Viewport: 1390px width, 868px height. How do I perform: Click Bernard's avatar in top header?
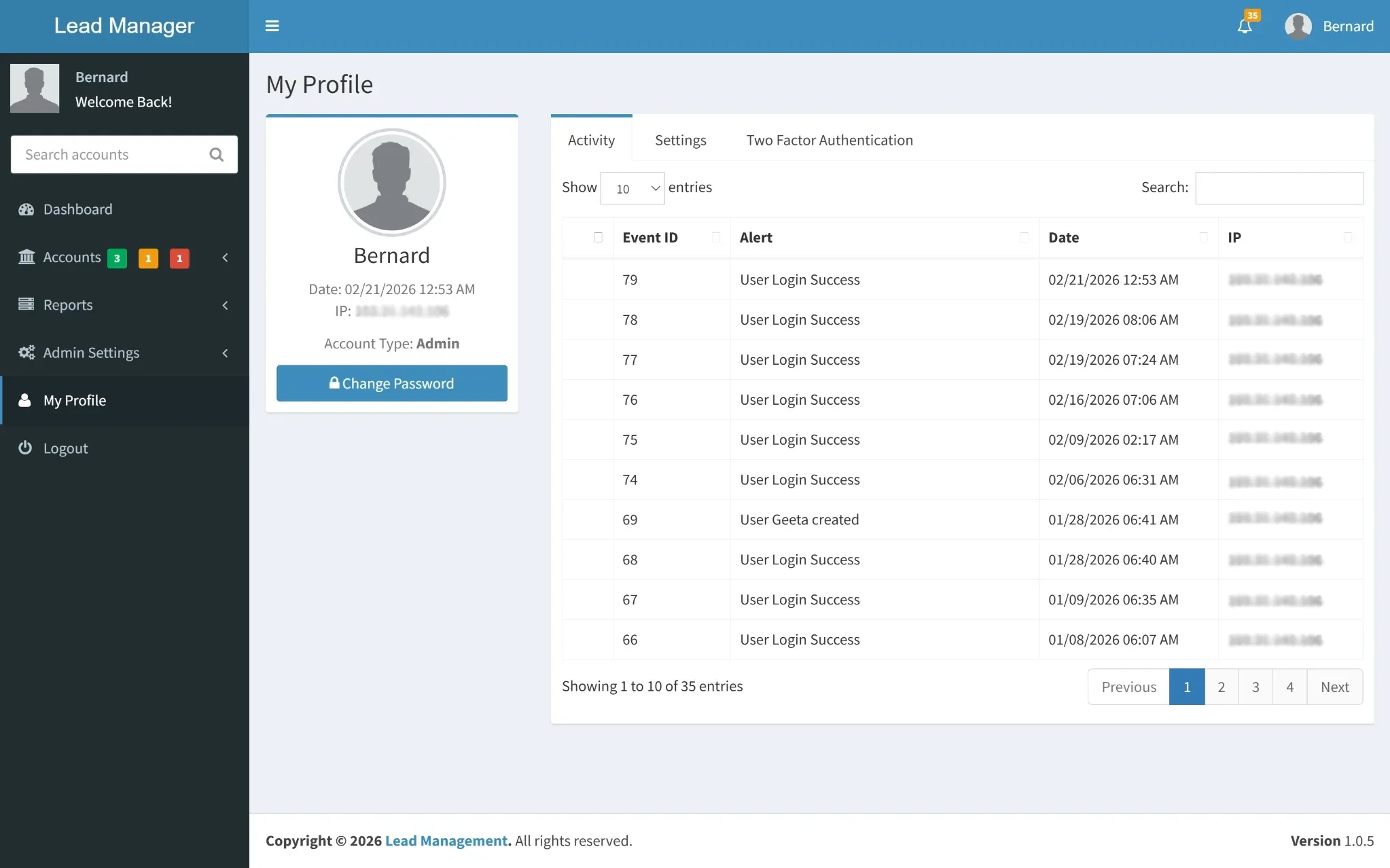1298,26
